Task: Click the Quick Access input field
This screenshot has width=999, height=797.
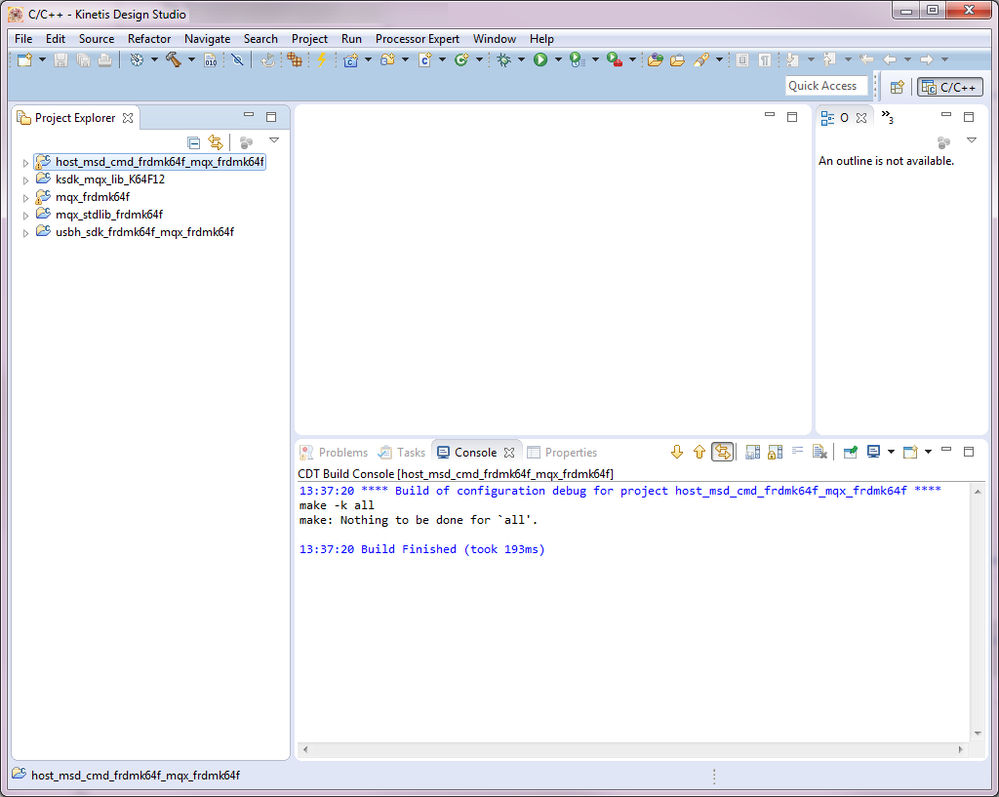Action: tap(826, 86)
